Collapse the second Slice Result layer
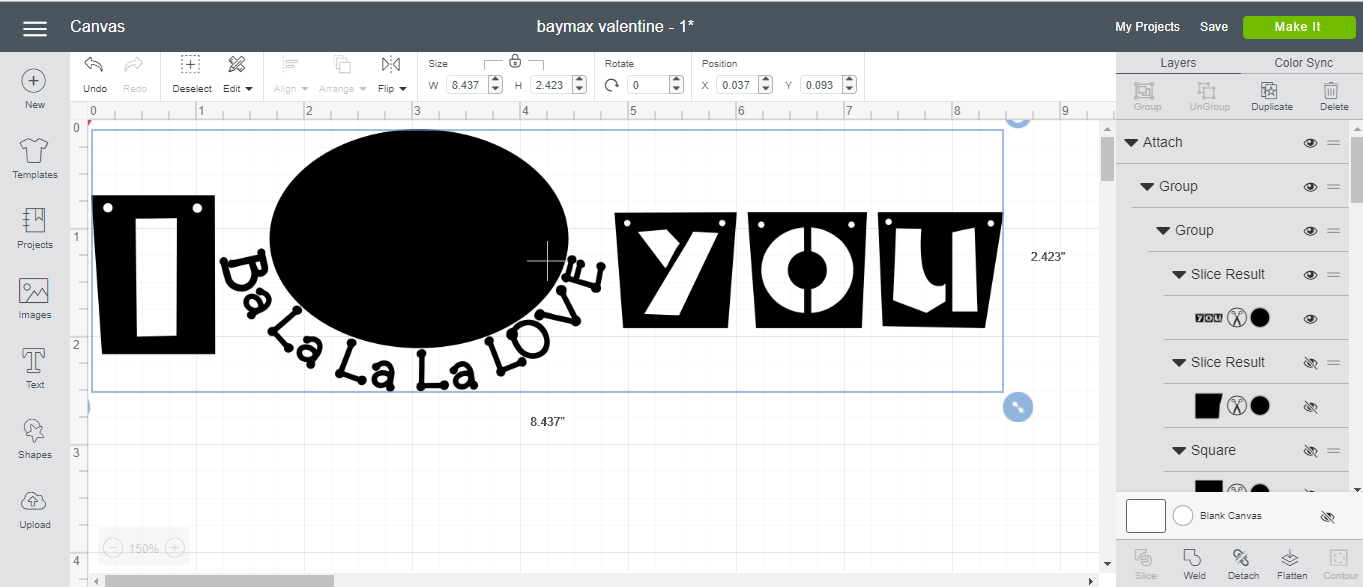This screenshot has width=1363, height=587. (1180, 363)
